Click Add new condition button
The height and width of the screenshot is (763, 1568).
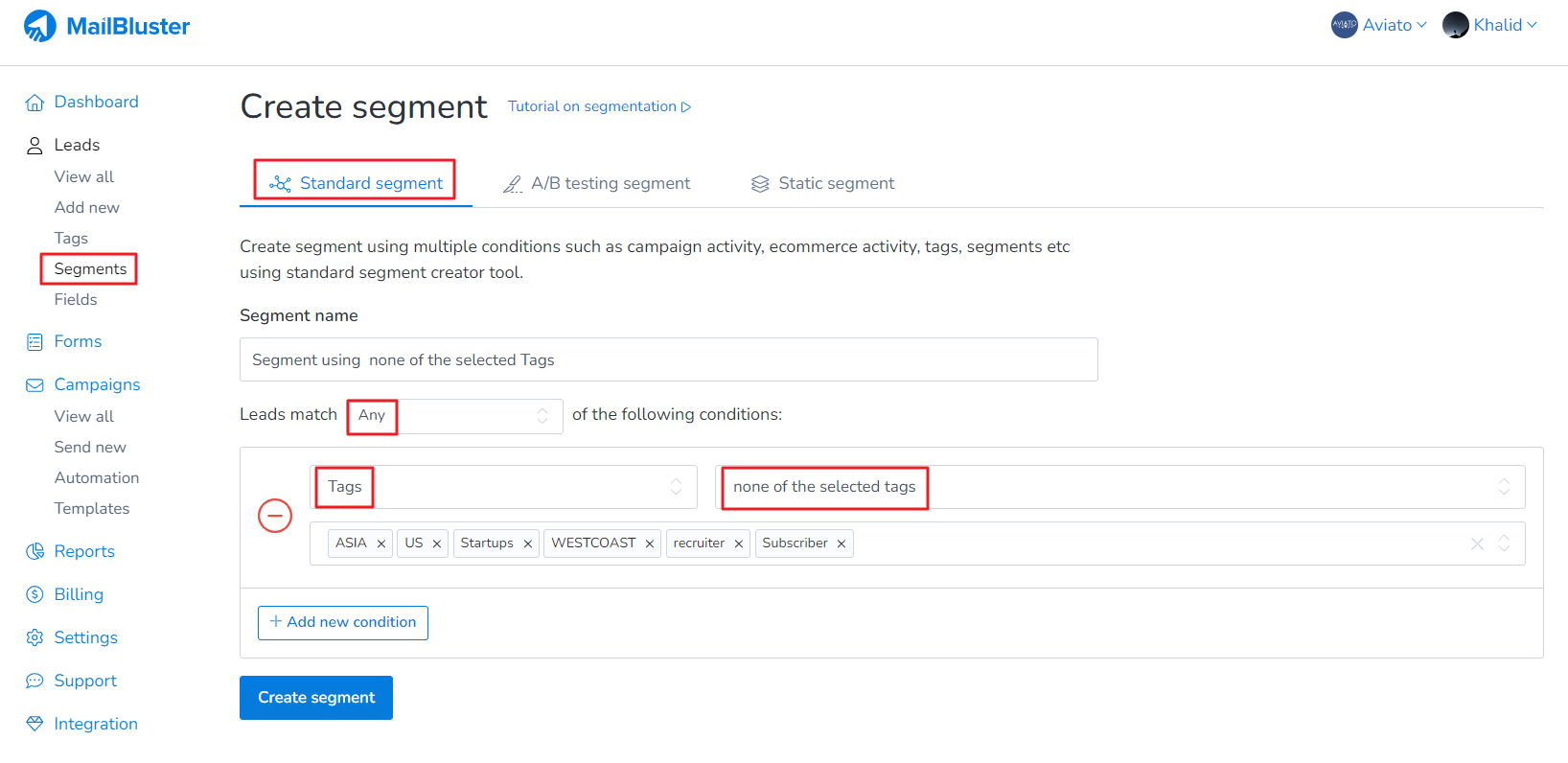[343, 622]
